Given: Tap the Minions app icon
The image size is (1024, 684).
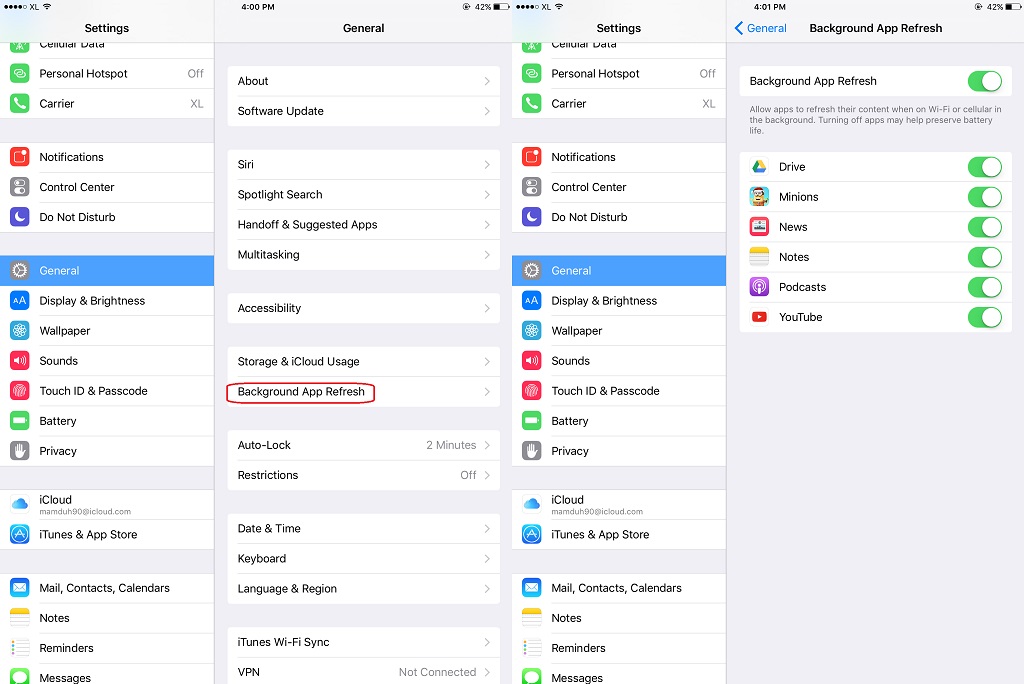Looking at the screenshot, I should click(759, 197).
